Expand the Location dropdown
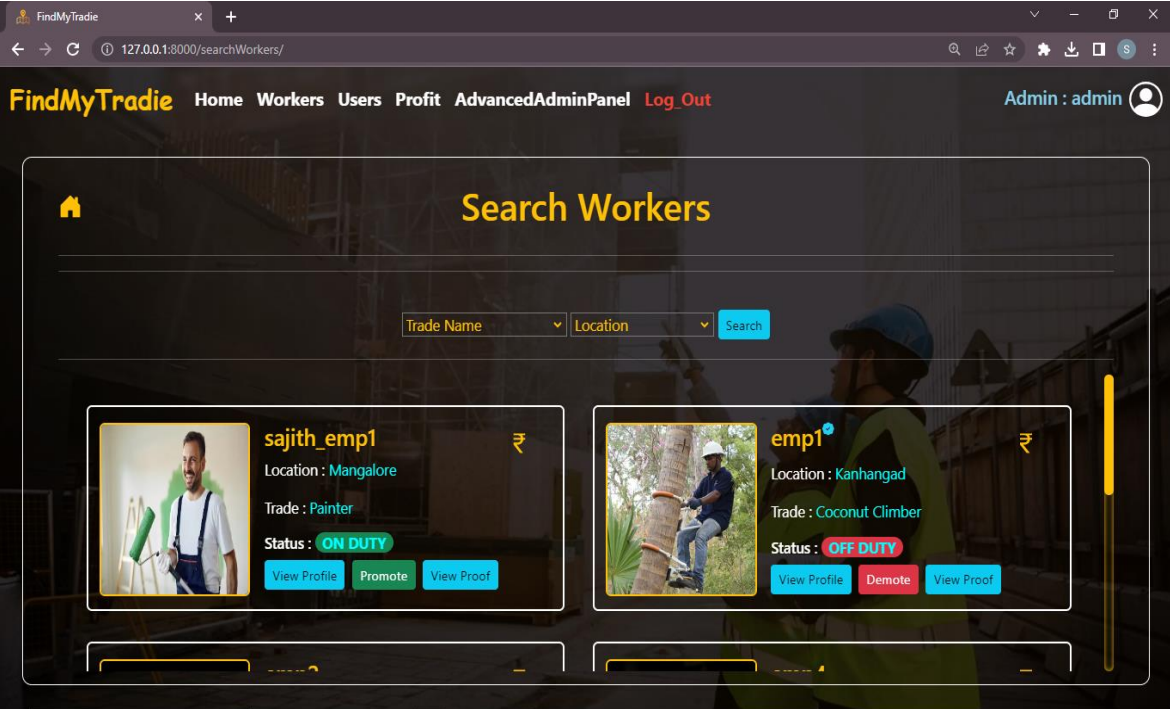 [x=641, y=325]
